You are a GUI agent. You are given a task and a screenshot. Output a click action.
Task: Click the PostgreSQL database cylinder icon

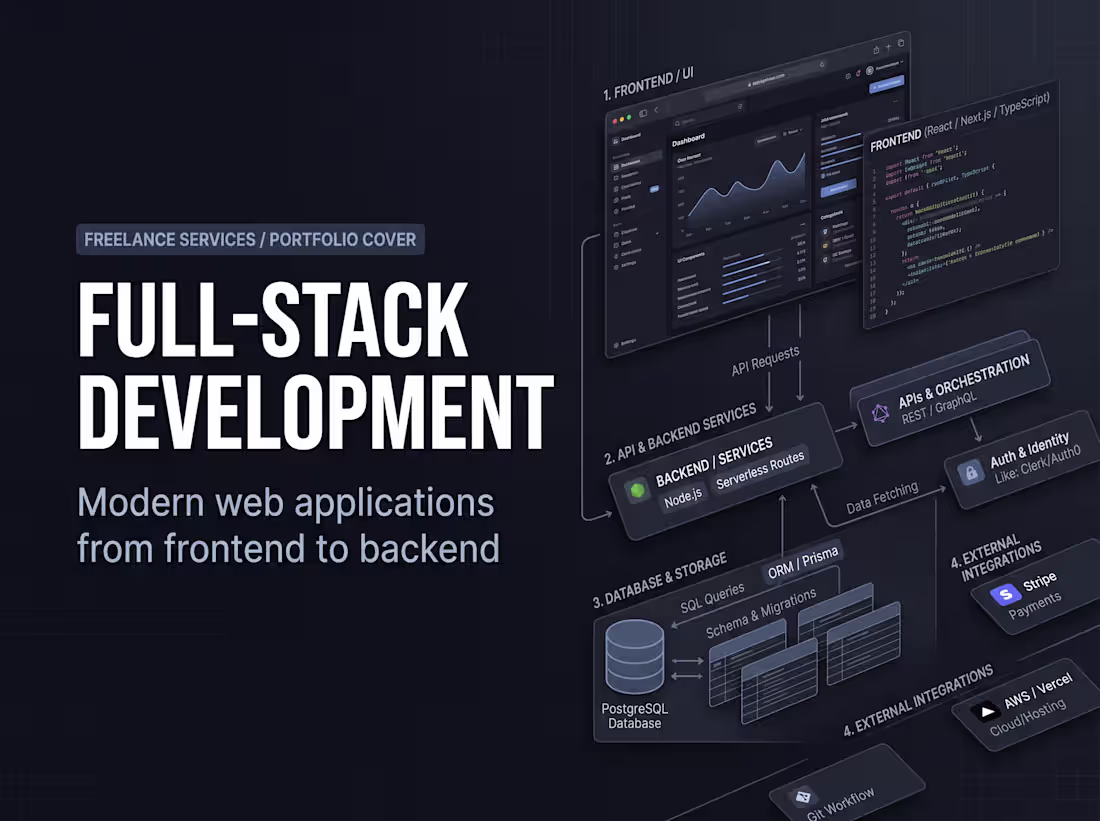(x=635, y=655)
